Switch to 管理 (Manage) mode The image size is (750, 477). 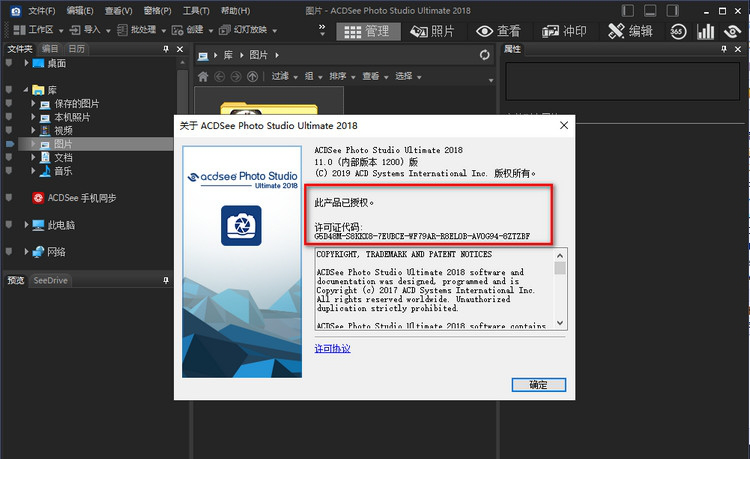367,32
